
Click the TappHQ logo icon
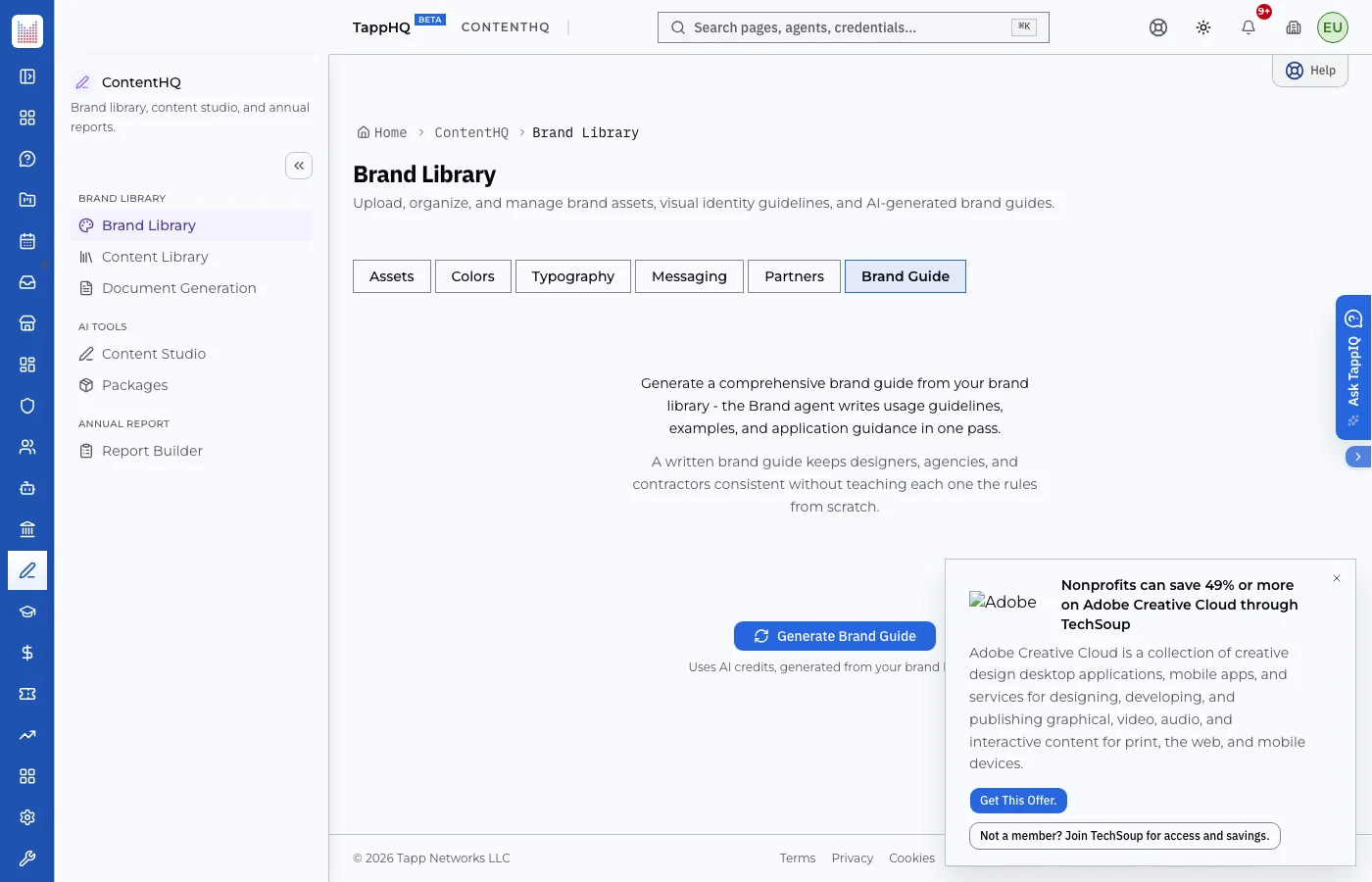click(27, 31)
